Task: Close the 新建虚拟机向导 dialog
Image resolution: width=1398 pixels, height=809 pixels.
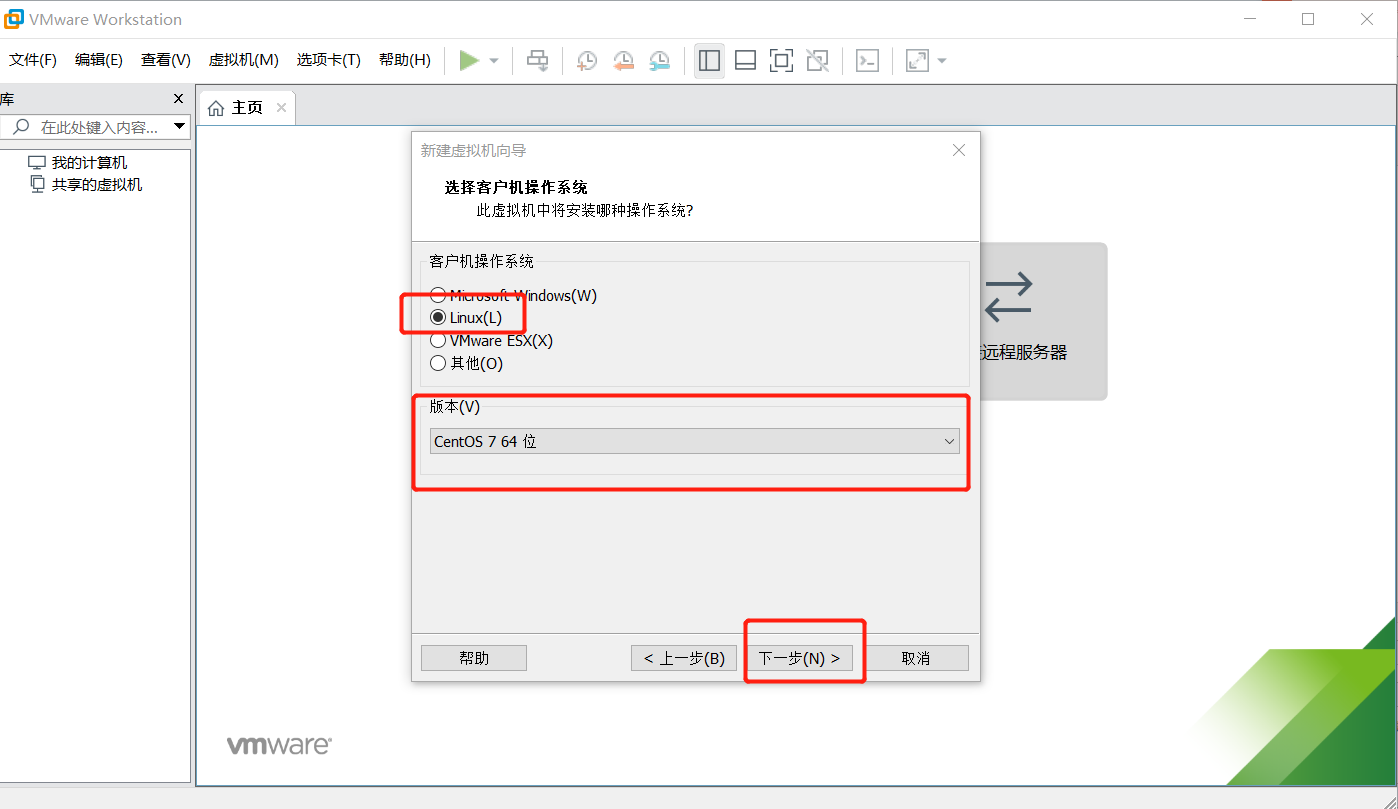Action: coord(959,150)
